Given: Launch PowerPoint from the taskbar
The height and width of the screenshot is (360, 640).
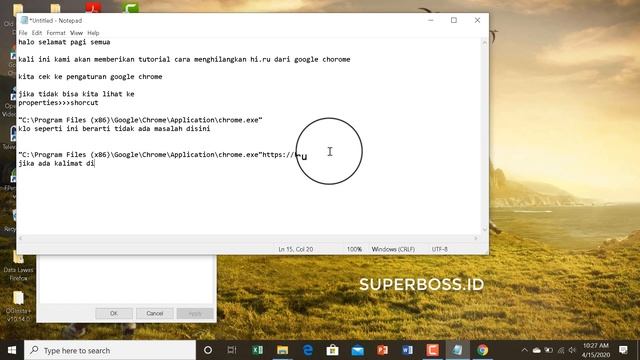Looking at the screenshot, I should coord(382,350).
